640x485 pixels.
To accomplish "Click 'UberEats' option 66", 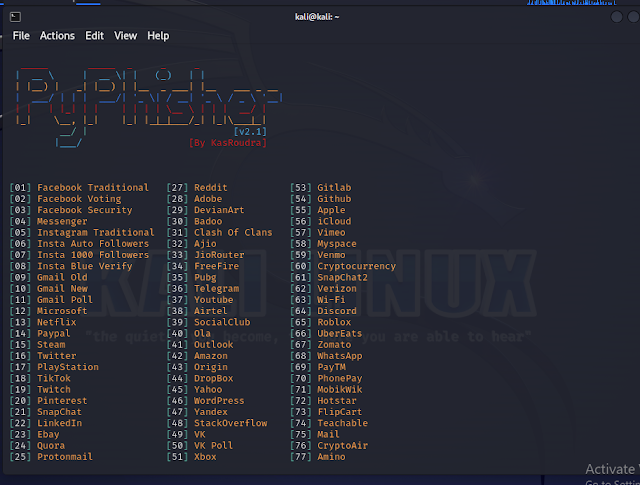I will (340, 334).
